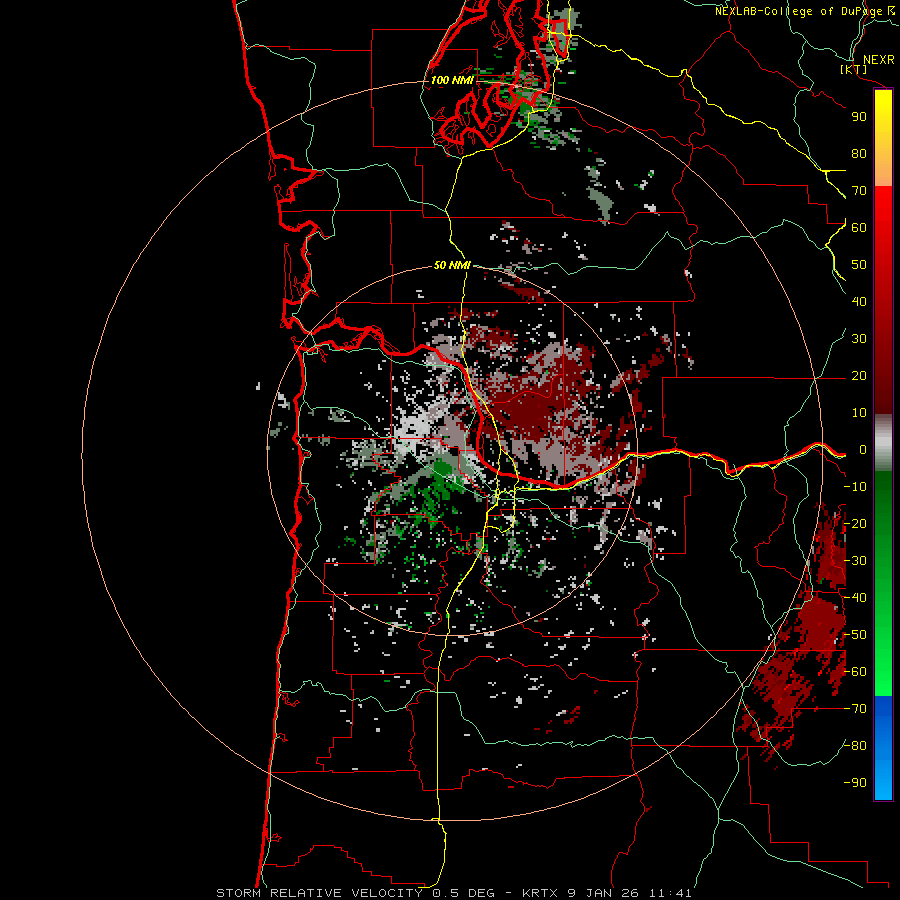Select the -10 value on velocity scale
The image size is (900, 900).
(855, 487)
